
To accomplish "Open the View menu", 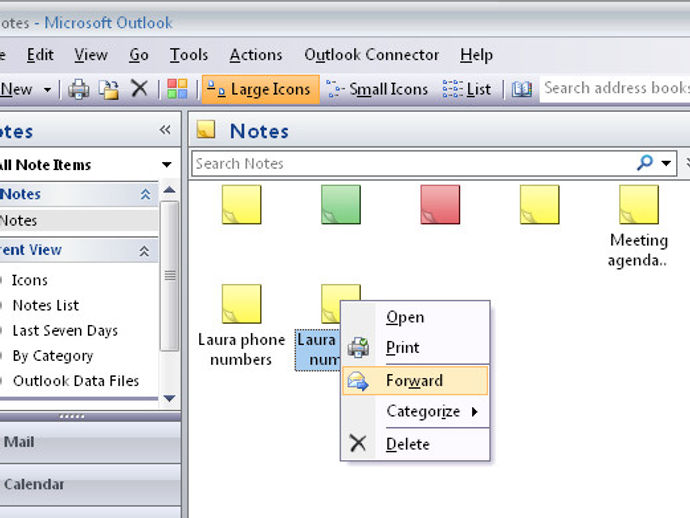I will click(91, 55).
